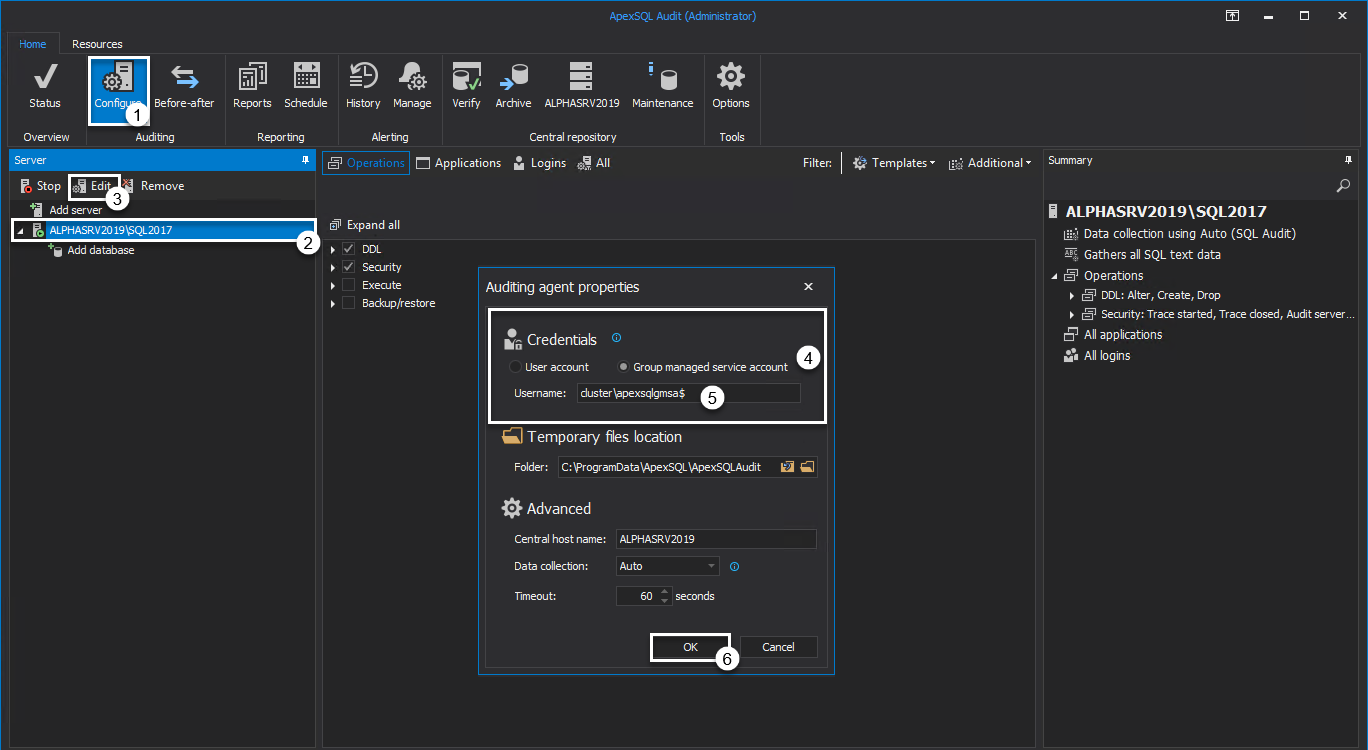Click the OK button in agent properties
The height and width of the screenshot is (750, 1368).
[x=690, y=647]
